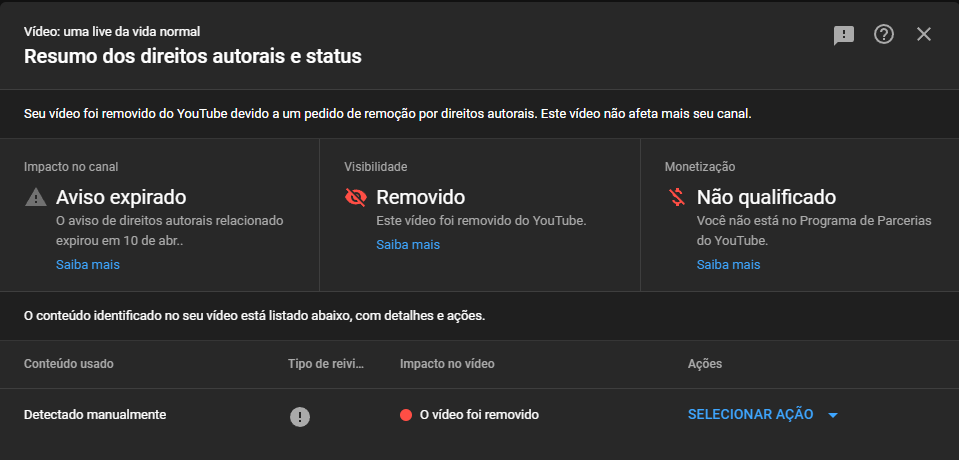Click the claim type exclamation icon

pyautogui.click(x=300, y=417)
